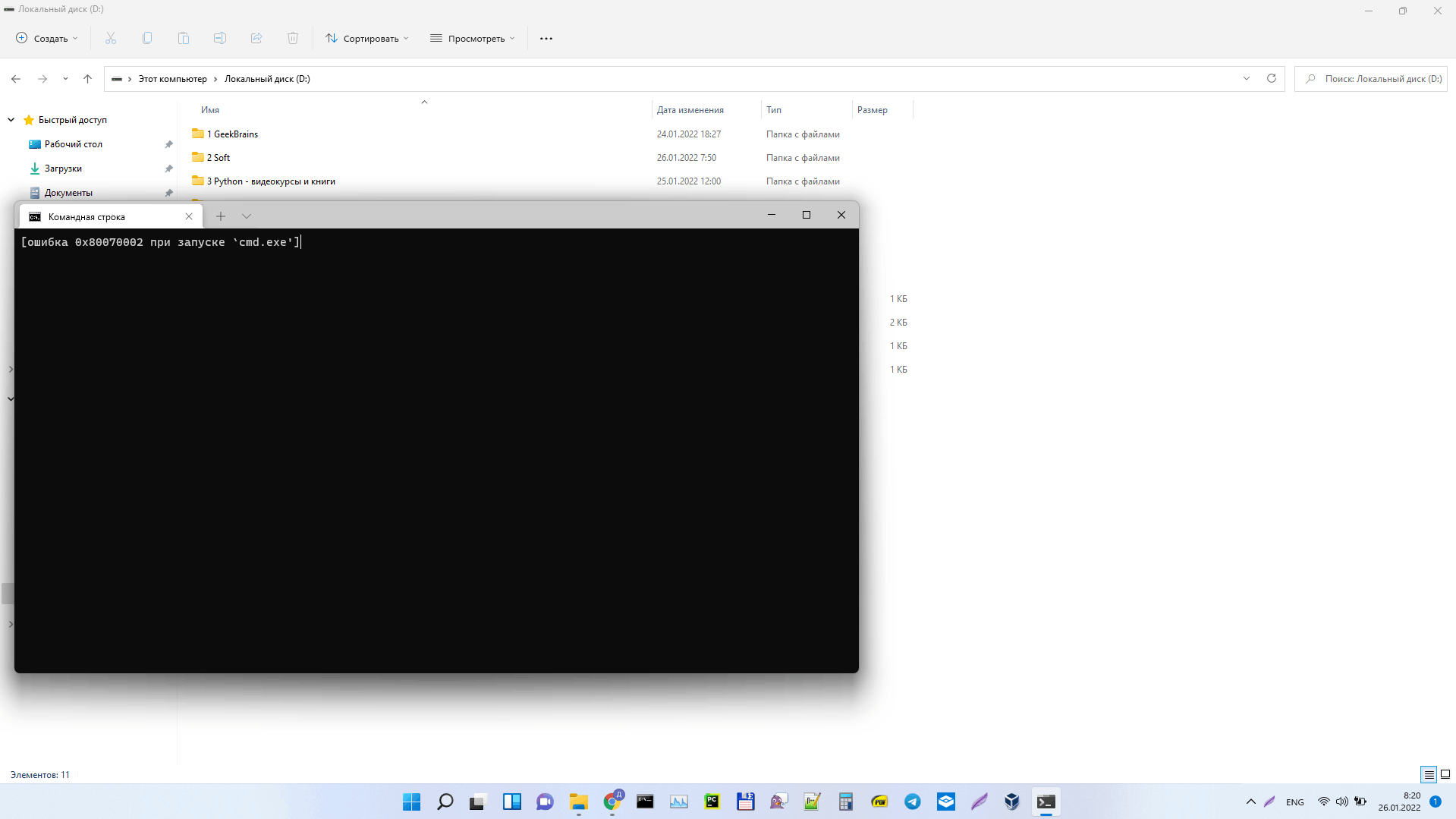This screenshot has height=819, width=1456.
Task: Open clock and calendar 8:20 26.01.2022
Action: [x=1400, y=802]
